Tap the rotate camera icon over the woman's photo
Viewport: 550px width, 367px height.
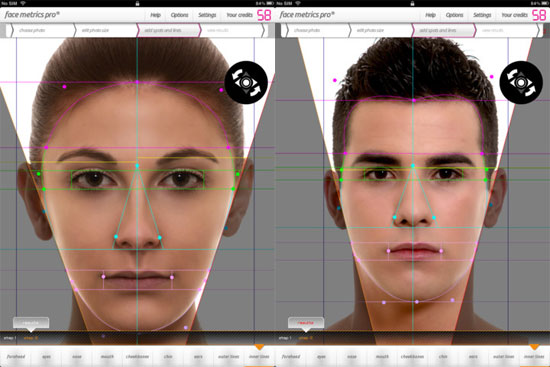(x=246, y=82)
